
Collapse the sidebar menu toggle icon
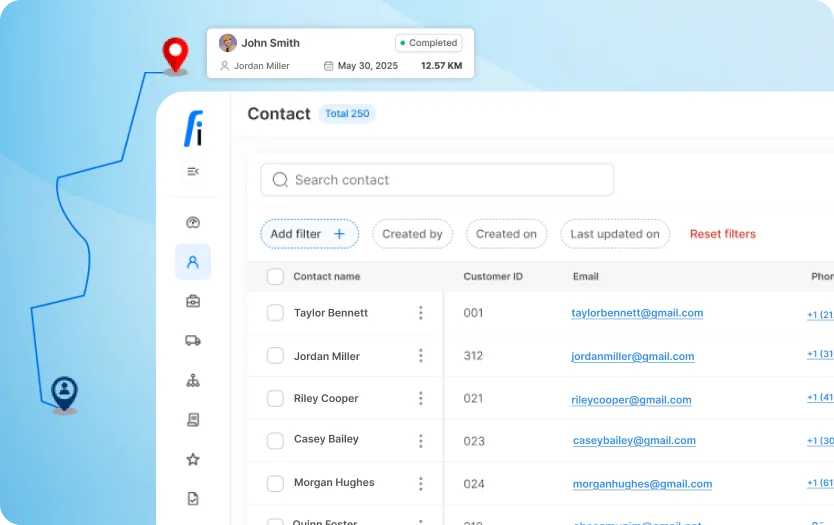click(193, 171)
